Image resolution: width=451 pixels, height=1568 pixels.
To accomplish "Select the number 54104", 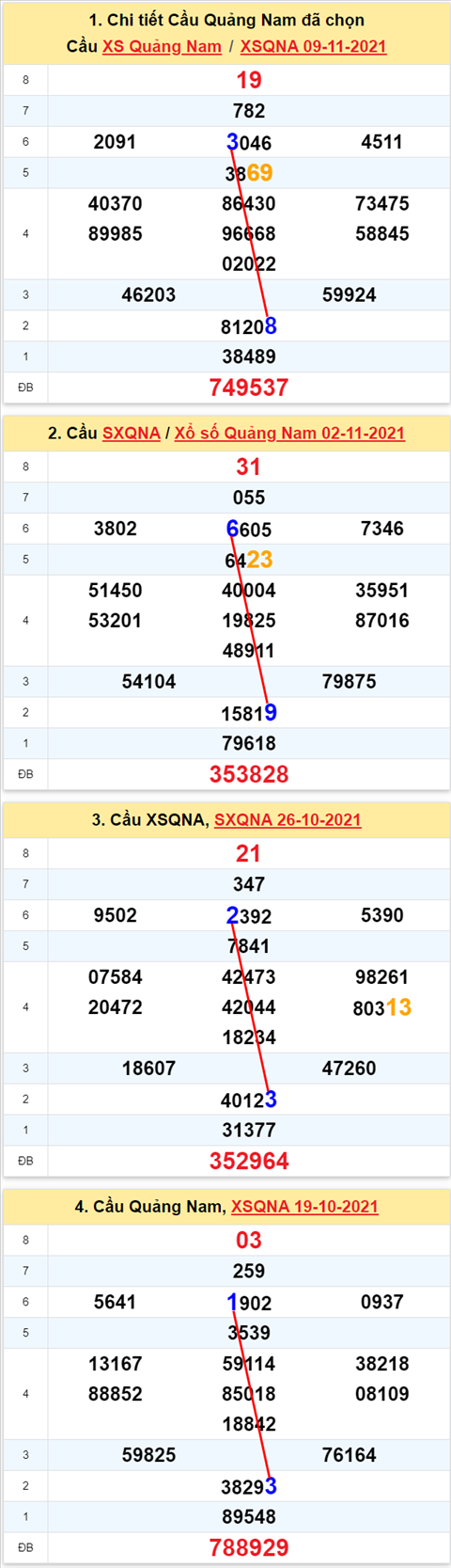I will coord(149,681).
